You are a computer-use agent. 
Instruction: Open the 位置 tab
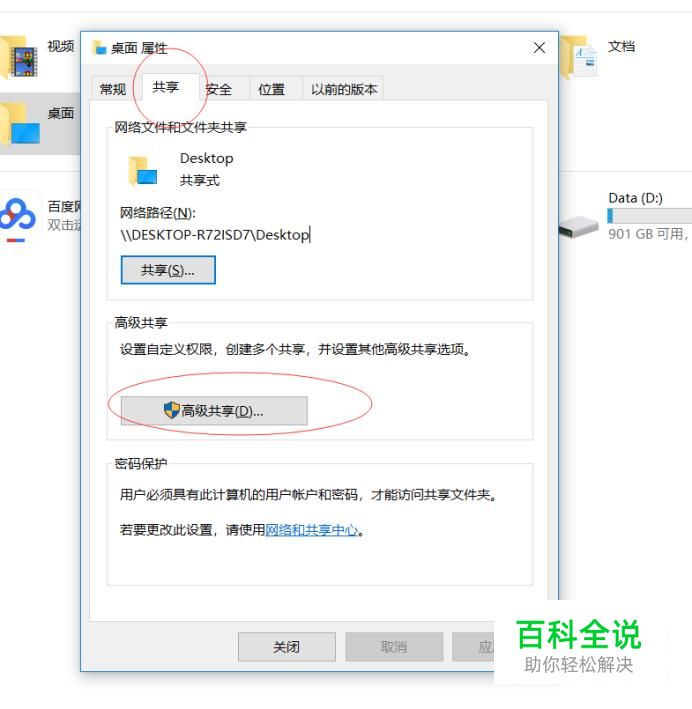click(x=271, y=89)
